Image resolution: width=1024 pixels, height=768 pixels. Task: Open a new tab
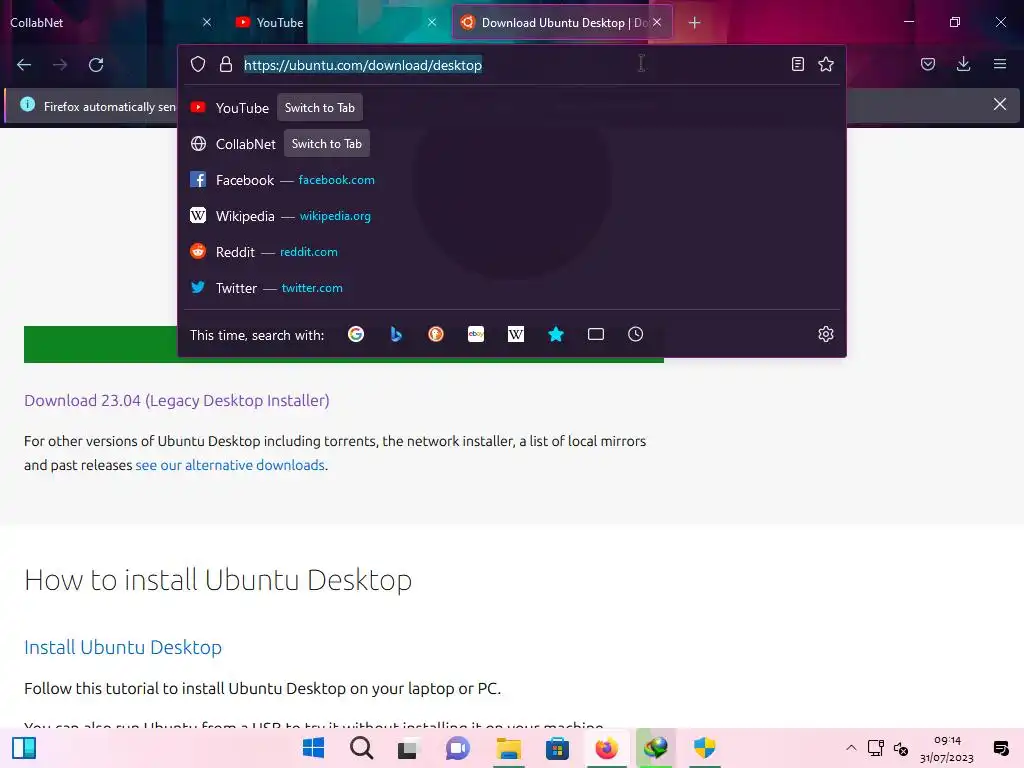click(694, 23)
